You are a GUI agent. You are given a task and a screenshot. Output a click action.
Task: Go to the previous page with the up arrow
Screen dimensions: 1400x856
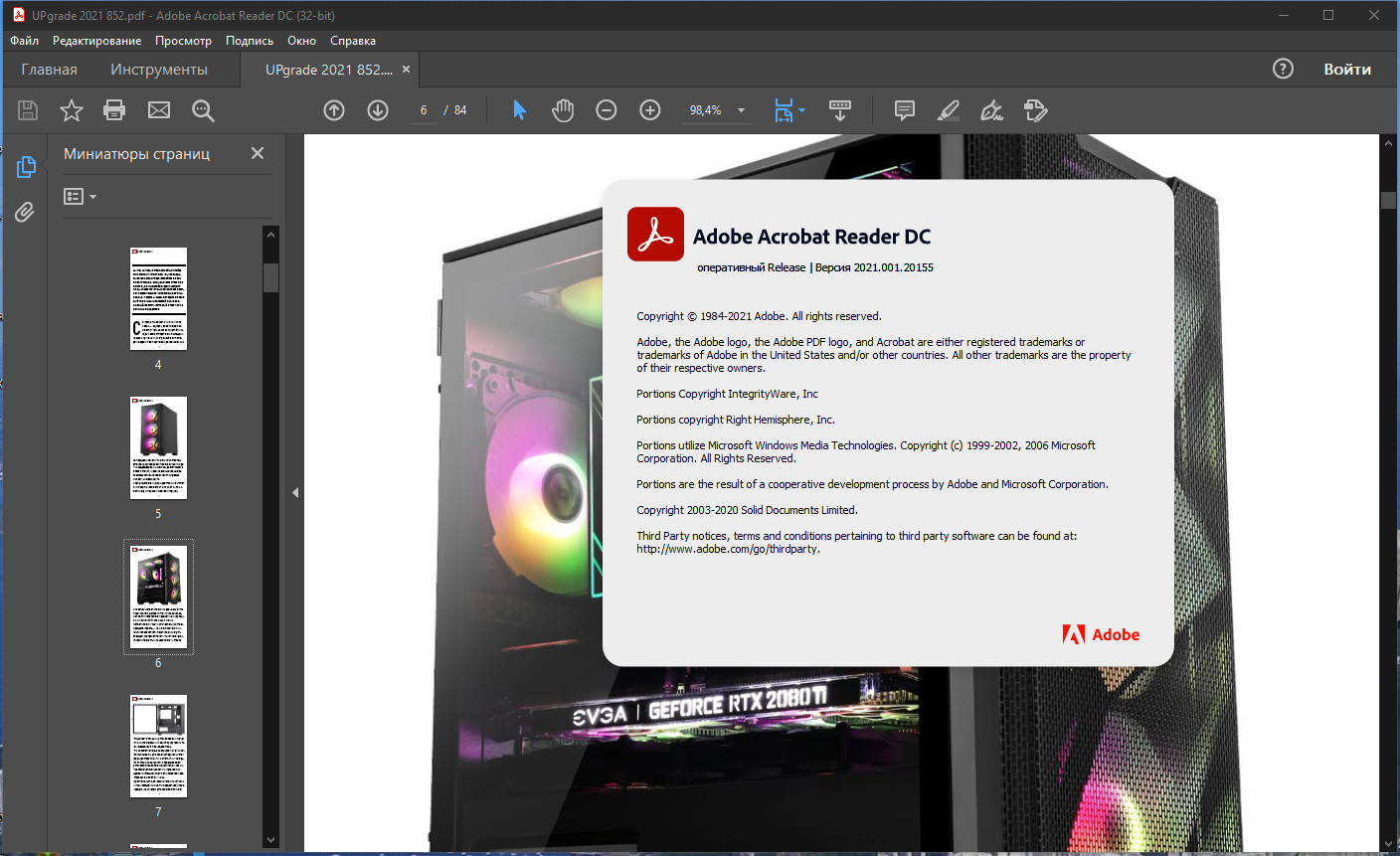(x=334, y=110)
